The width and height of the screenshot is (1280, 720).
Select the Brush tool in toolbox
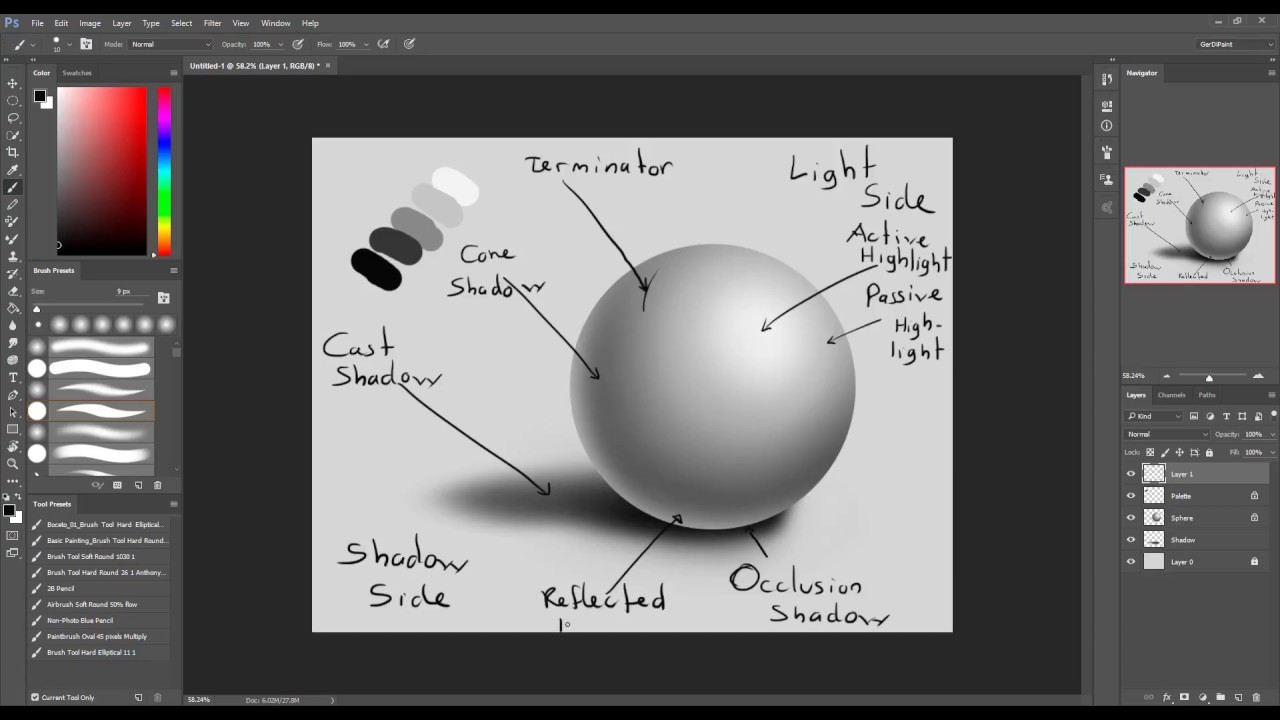13,187
